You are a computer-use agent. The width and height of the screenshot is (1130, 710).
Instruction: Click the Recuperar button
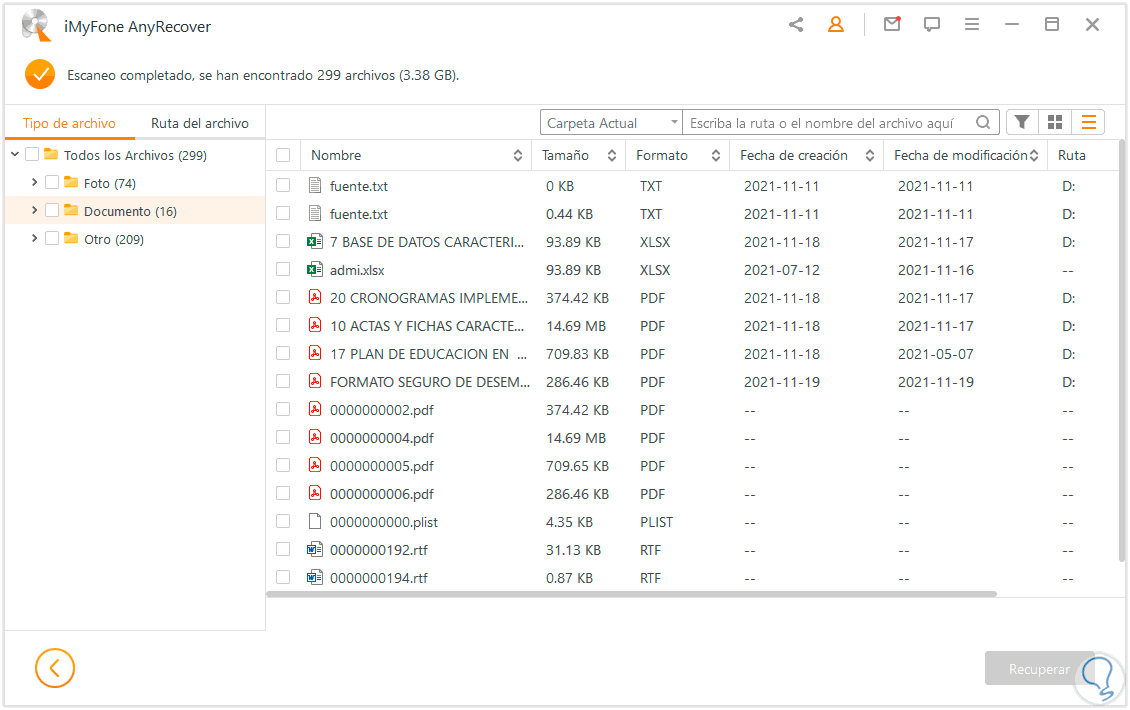(1039, 669)
